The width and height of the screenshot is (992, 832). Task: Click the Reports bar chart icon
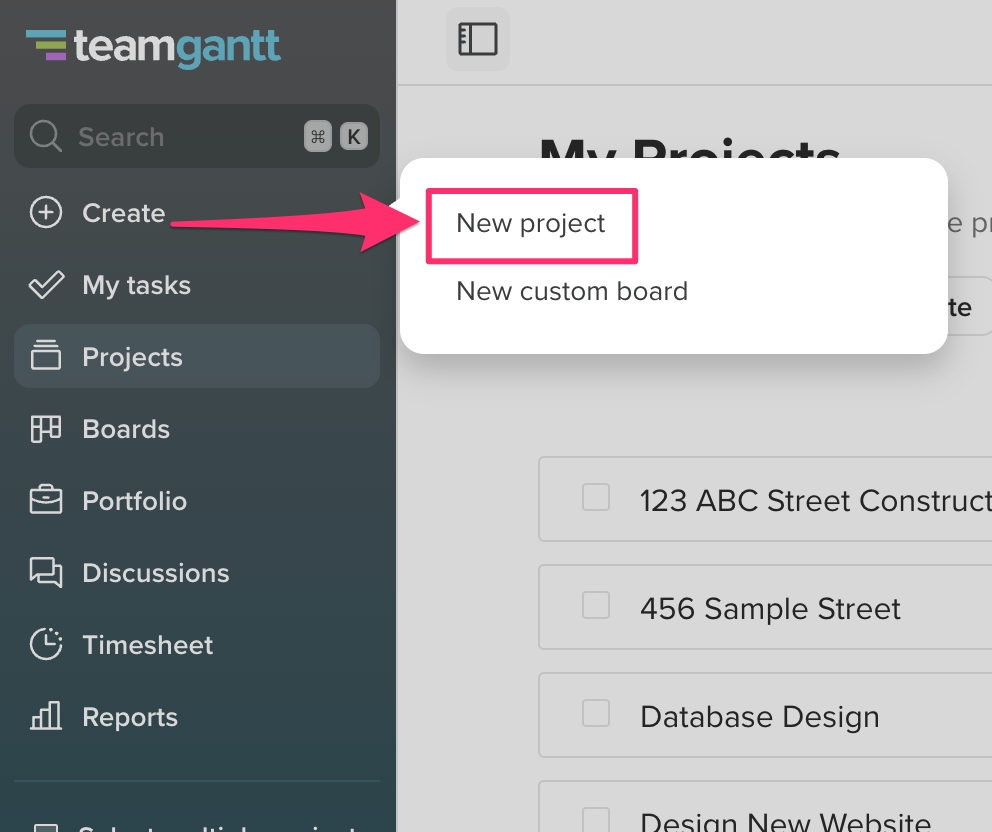coord(46,716)
